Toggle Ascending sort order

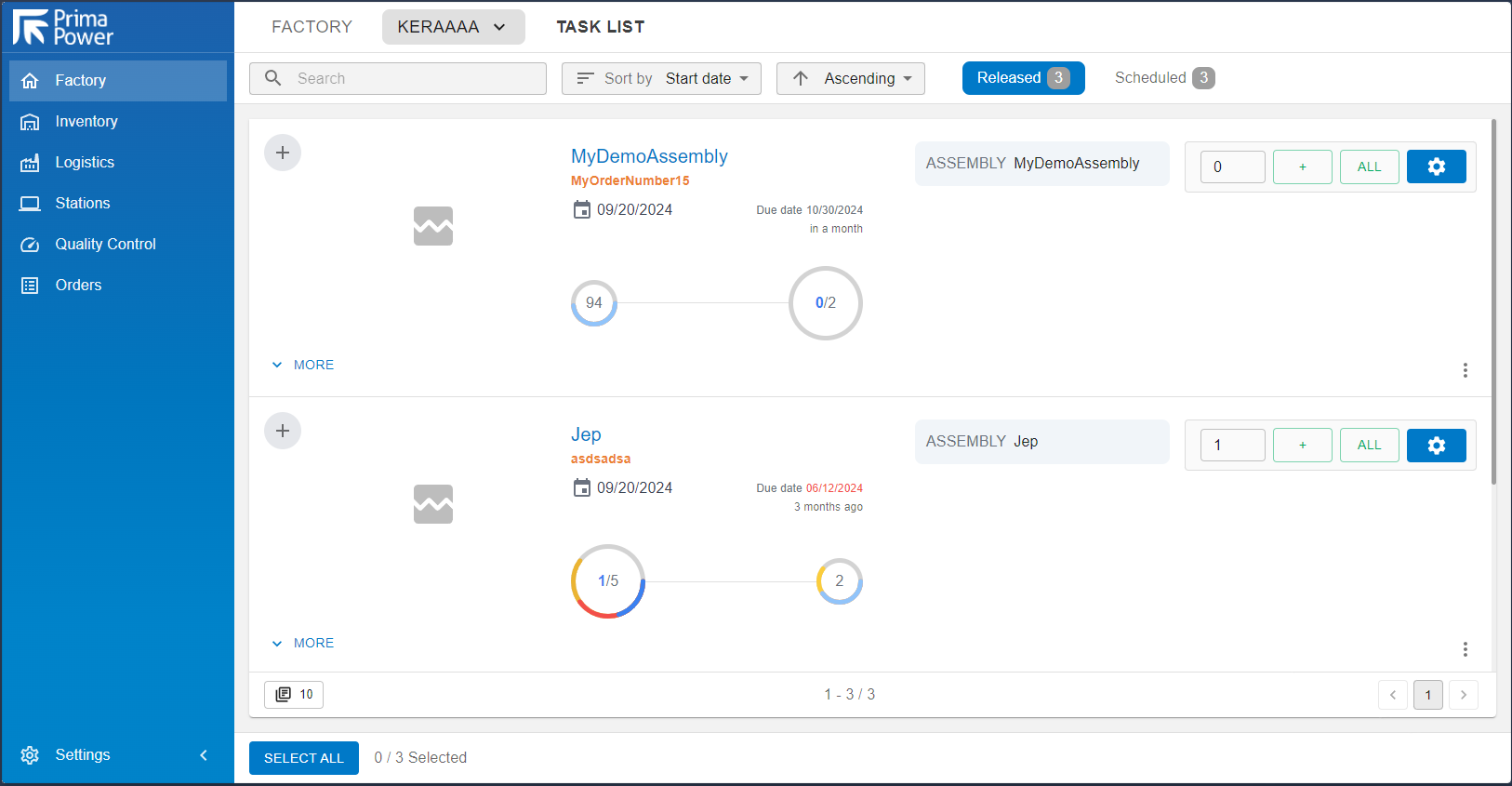[x=850, y=79]
